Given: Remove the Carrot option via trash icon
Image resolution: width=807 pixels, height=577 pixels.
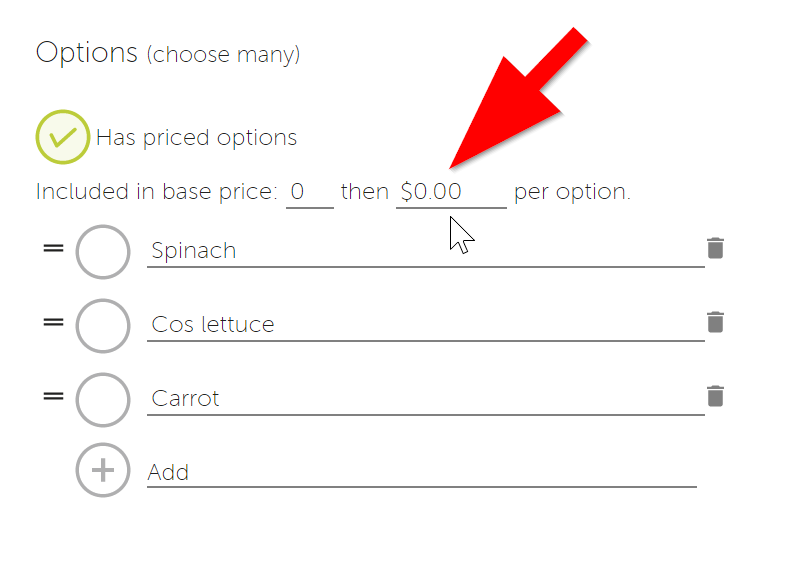Looking at the screenshot, I should coord(715,396).
